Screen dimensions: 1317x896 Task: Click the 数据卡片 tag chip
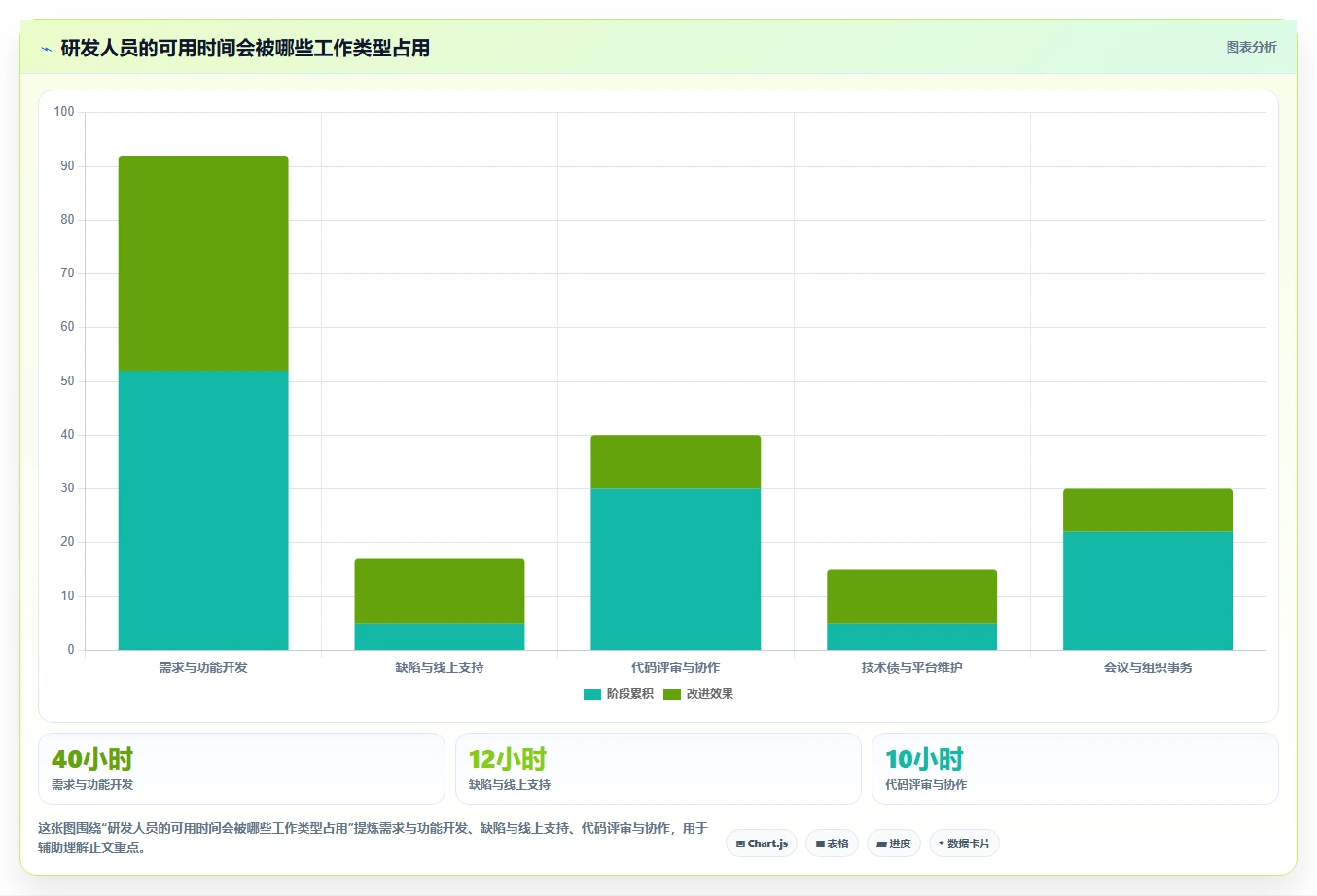click(964, 843)
